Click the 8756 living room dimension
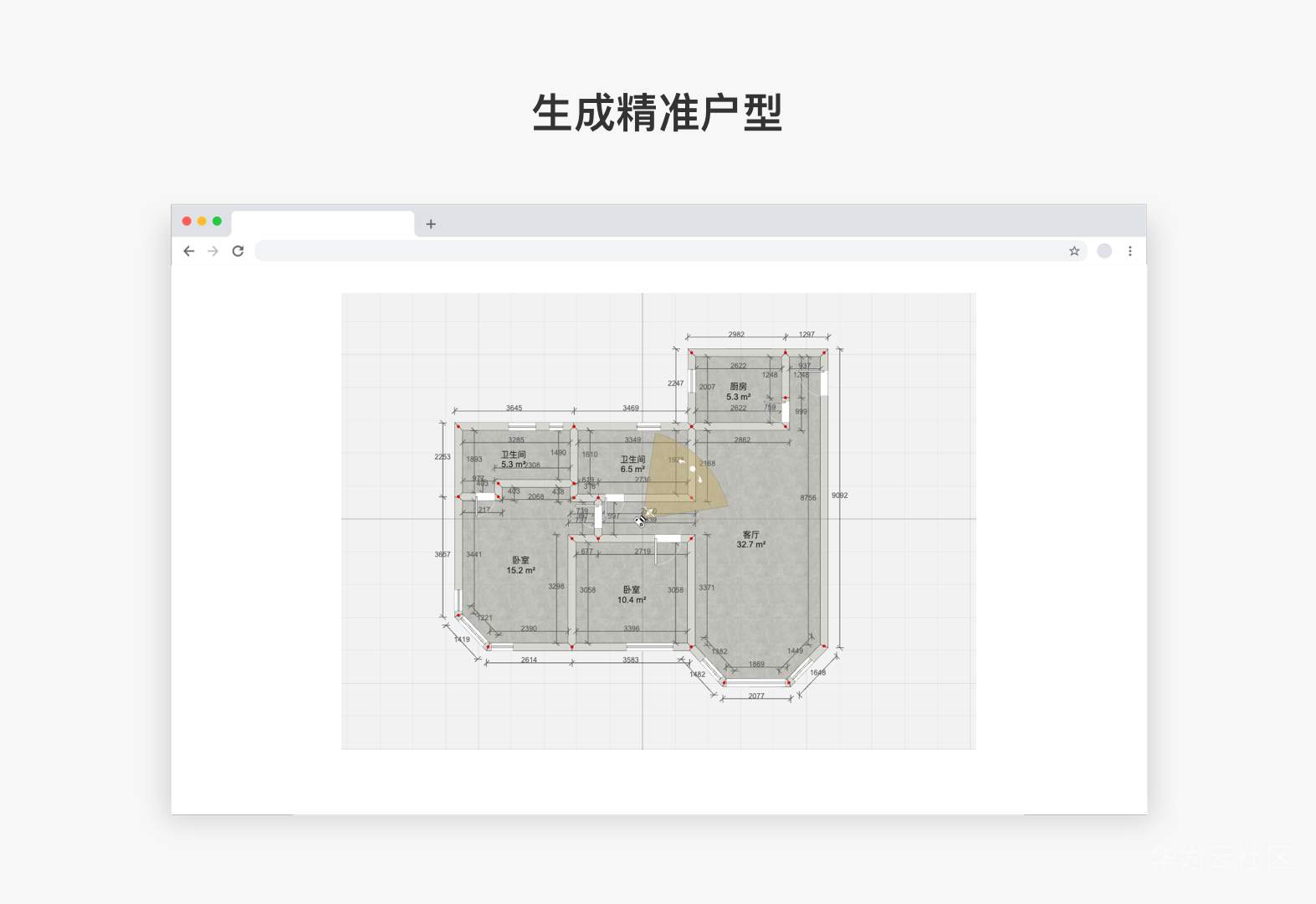This screenshot has width=1316, height=904. coord(808,498)
